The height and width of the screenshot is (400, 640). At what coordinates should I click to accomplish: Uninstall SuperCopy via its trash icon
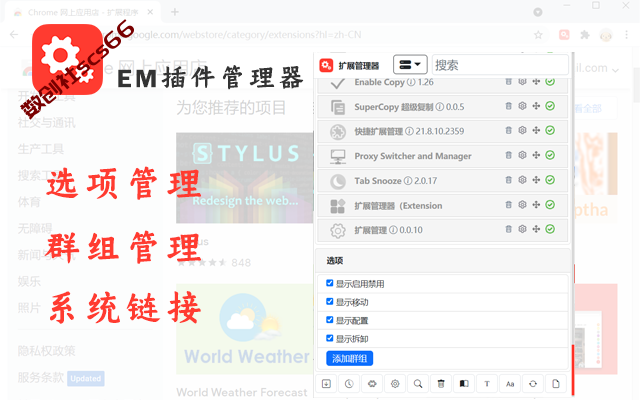point(509,106)
